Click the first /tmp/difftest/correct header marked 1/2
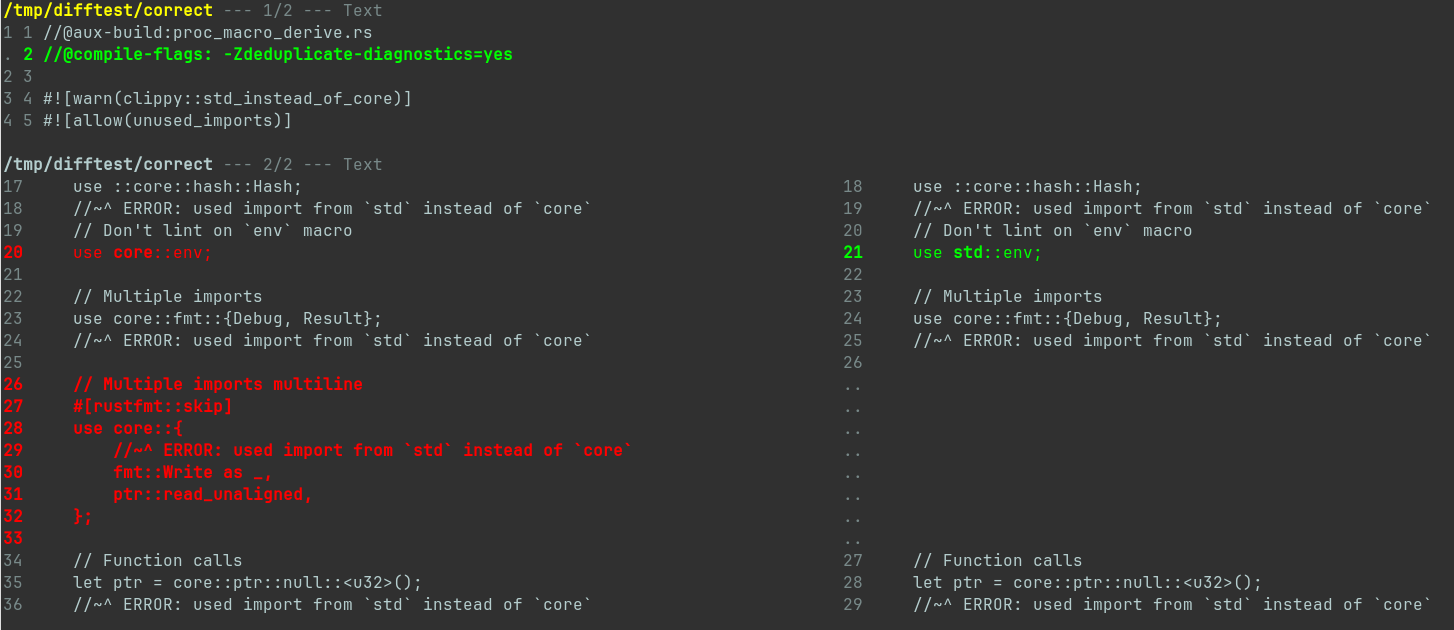This screenshot has width=1454, height=630. click(x=107, y=10)
